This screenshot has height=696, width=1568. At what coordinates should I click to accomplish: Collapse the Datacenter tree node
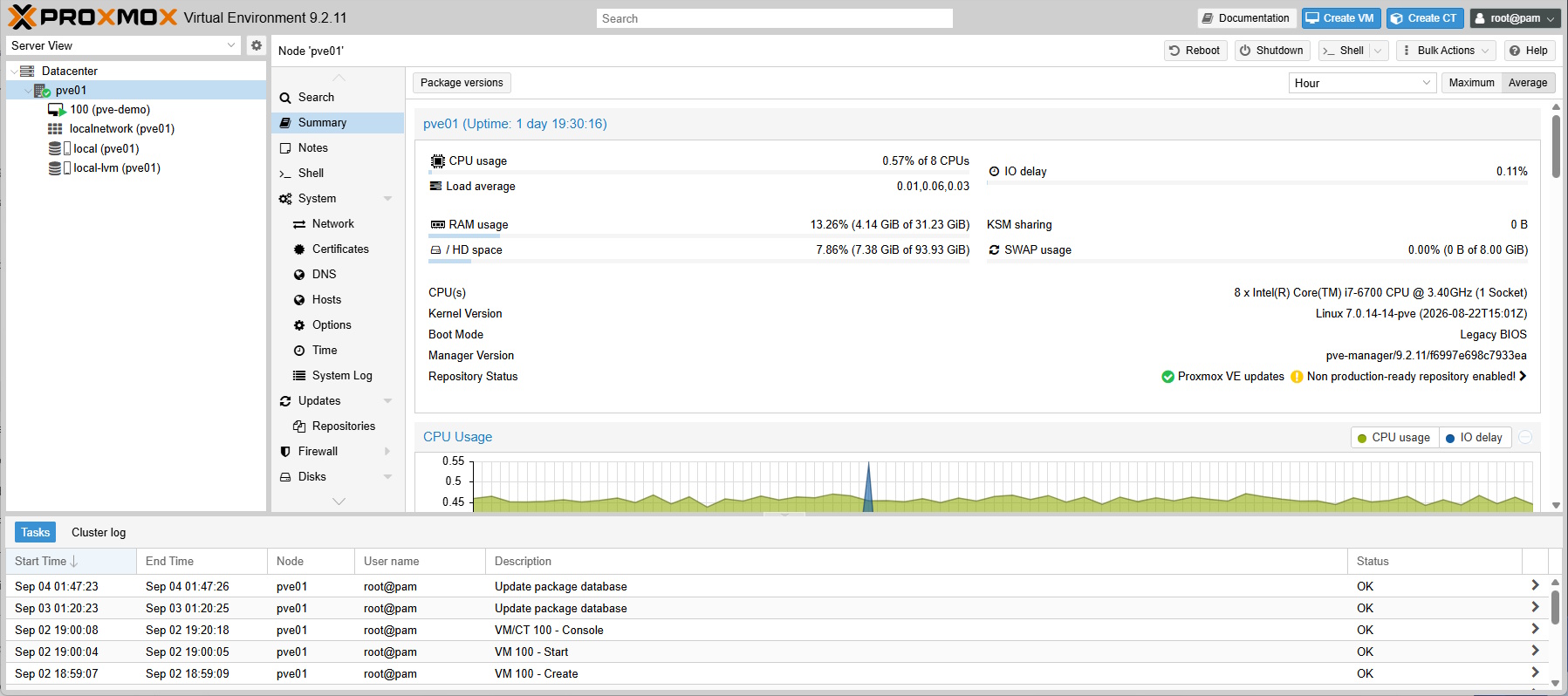(x=14, y=72)
